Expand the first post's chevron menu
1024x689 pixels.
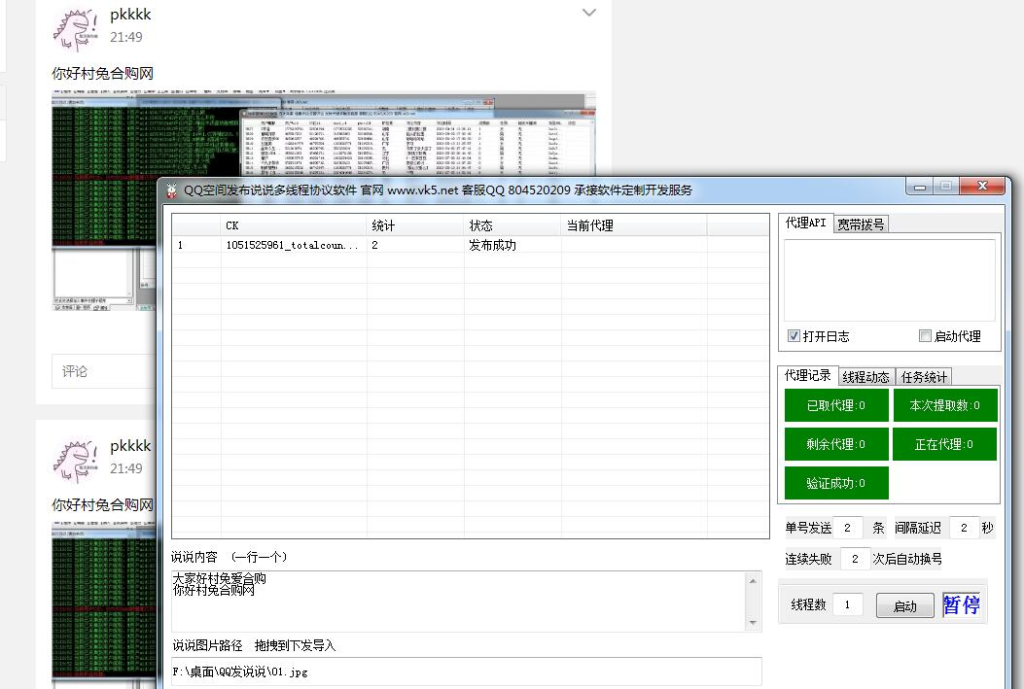(589, 12)
